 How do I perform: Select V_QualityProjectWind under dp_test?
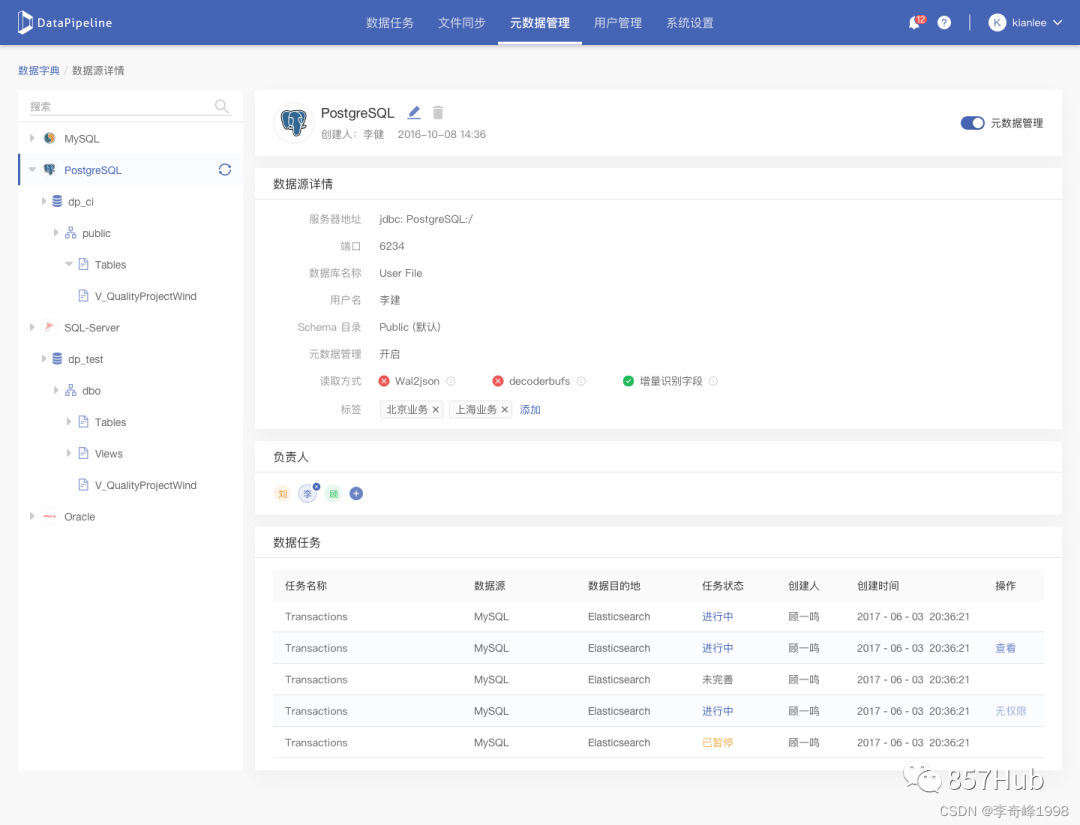pyautogui.click(x=145, y=485)
